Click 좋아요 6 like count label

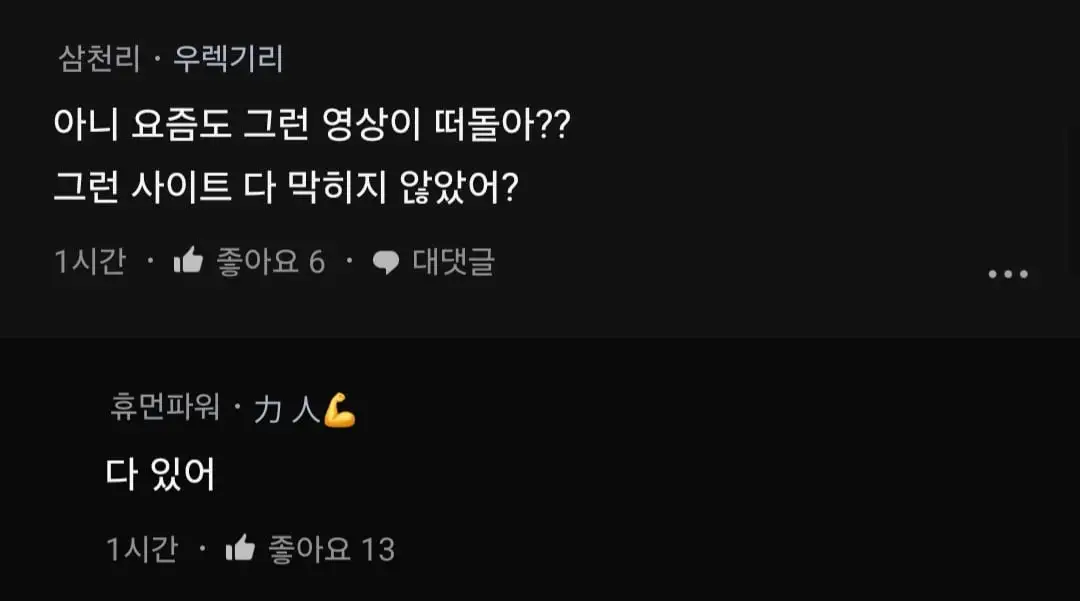click(271, 262)
